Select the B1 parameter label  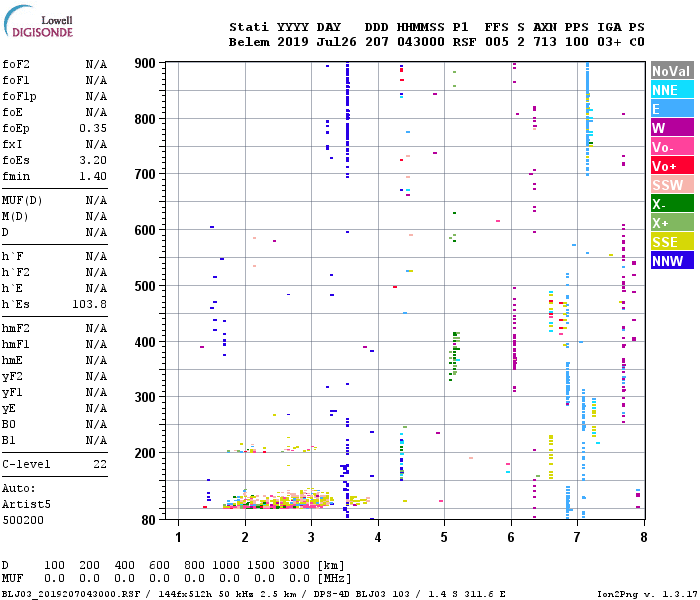[x=9, y=440]
